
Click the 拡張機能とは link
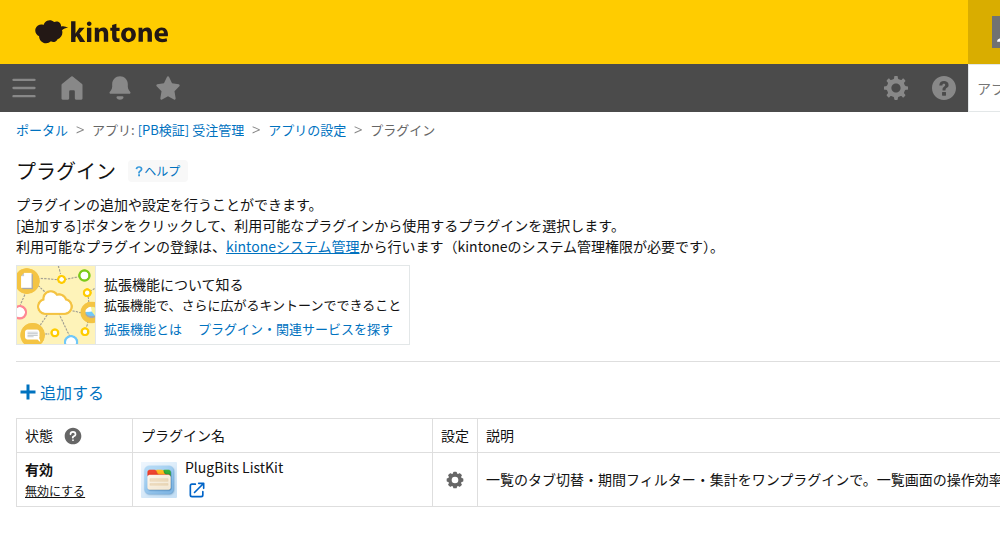coord(143,330)
